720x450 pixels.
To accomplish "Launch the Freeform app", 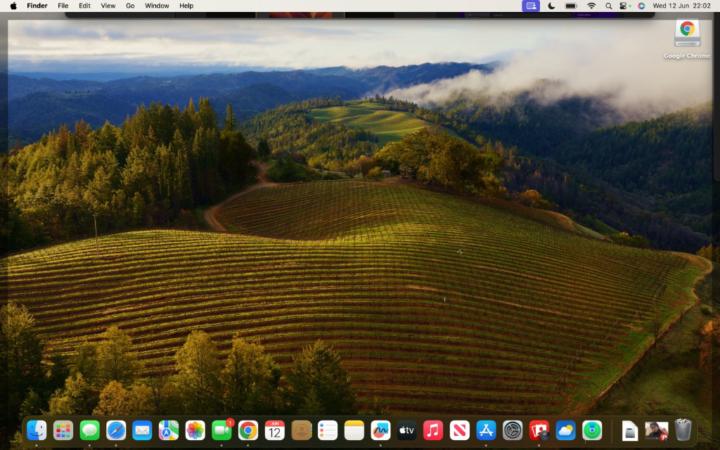I will point(381,431).
